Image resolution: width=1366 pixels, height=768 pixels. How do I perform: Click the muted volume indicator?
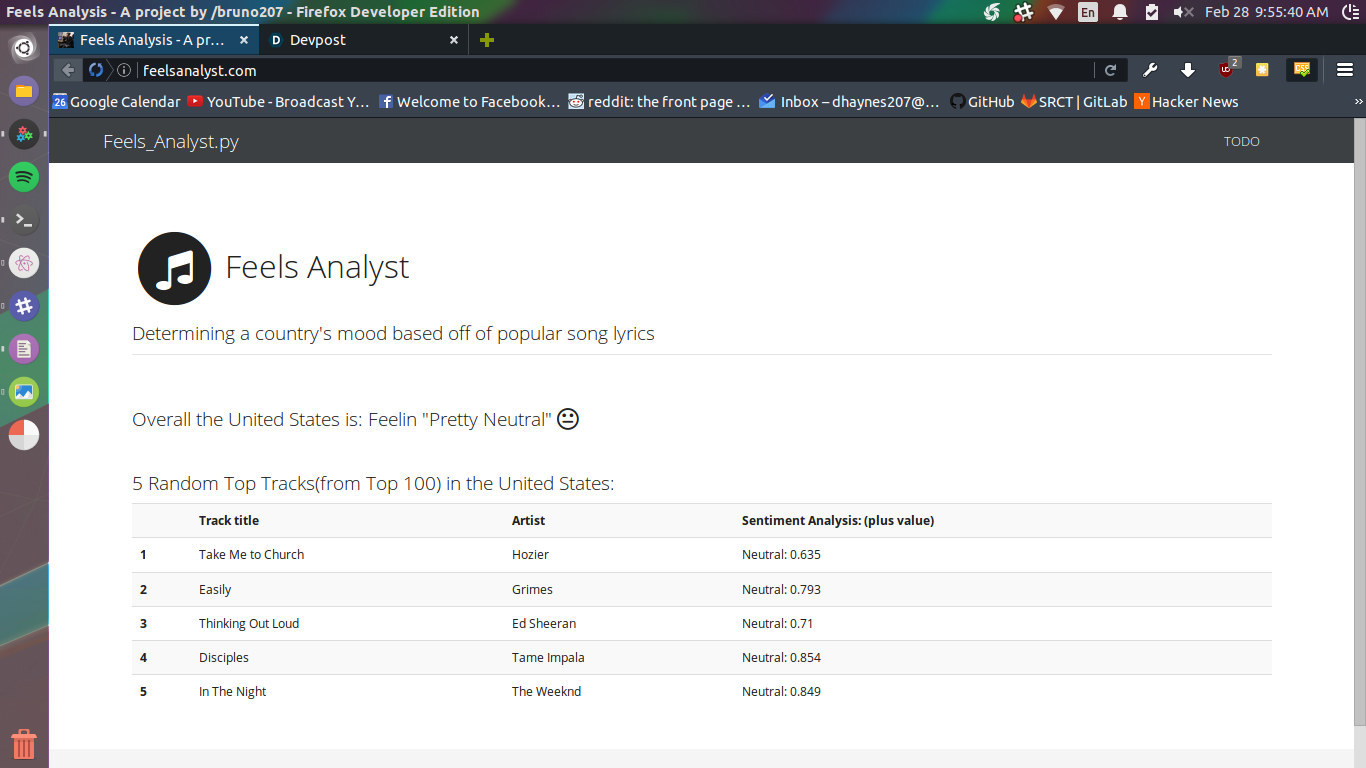1184,12
